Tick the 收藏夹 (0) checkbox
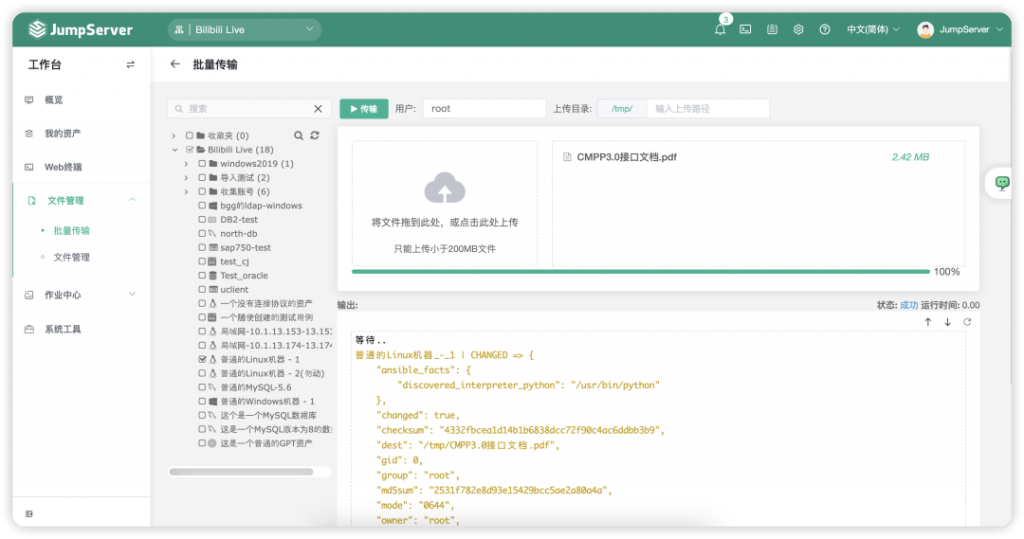 189,136
